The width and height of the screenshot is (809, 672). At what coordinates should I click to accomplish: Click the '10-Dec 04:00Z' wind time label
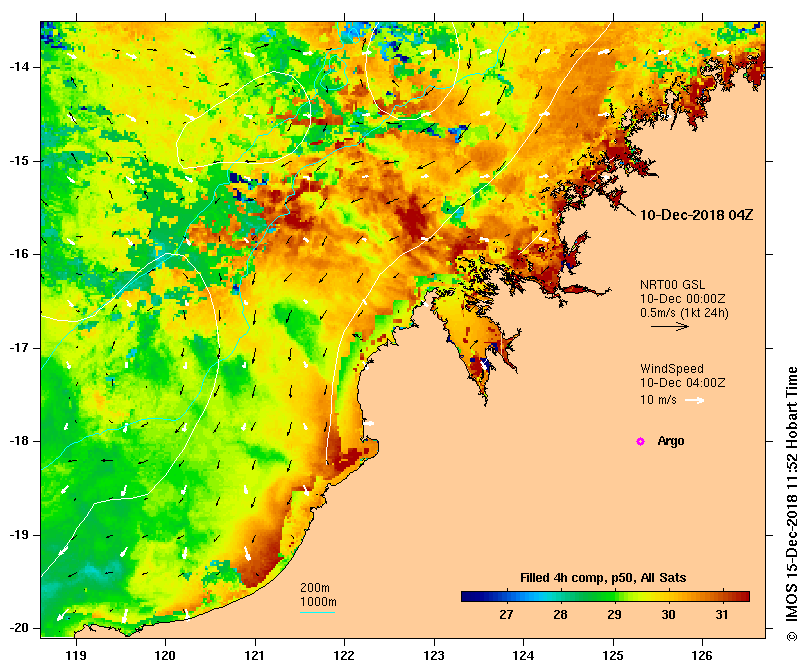tap(683, 383)
